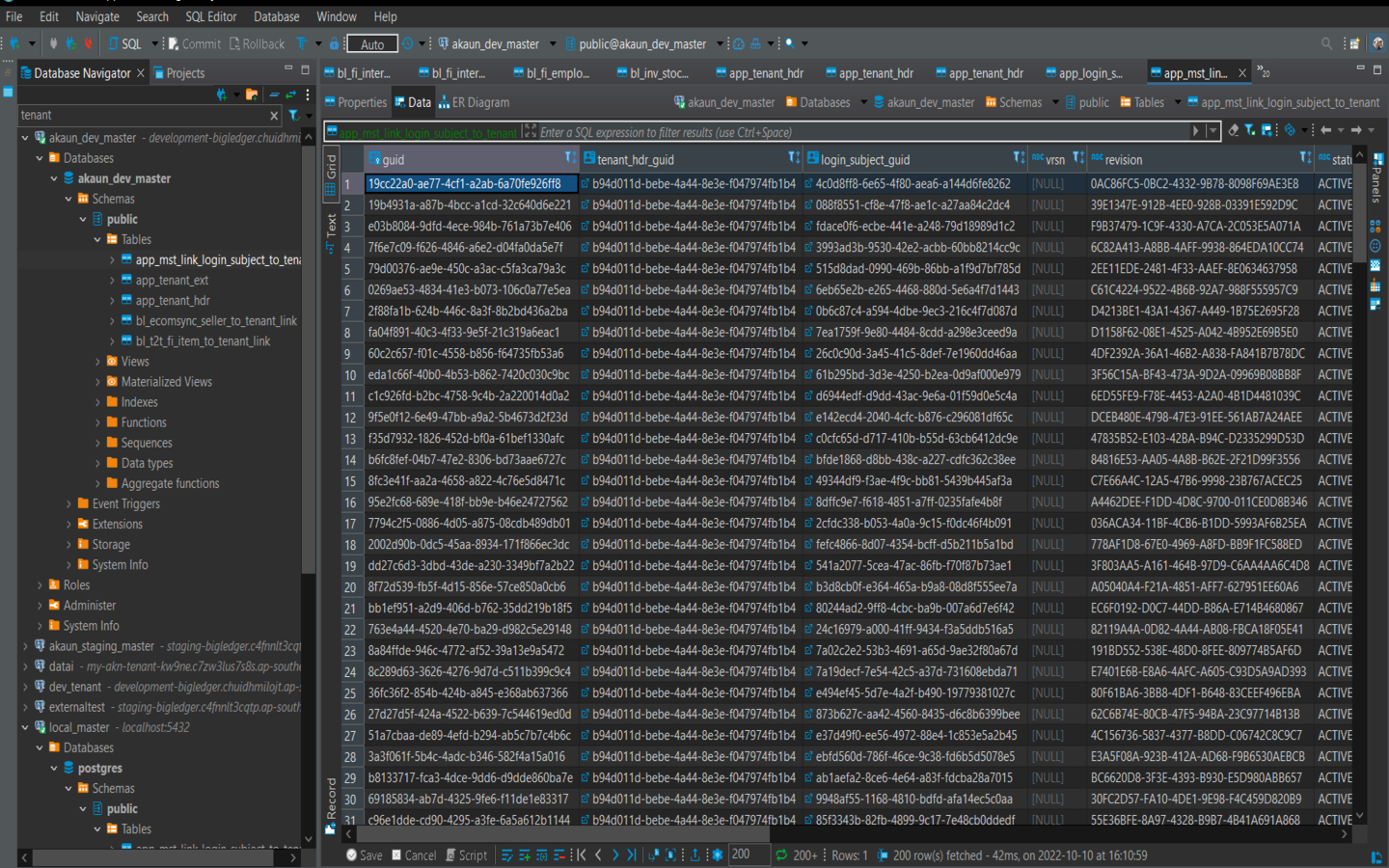Open the filter history dropdown arrow

point(1212,131)
